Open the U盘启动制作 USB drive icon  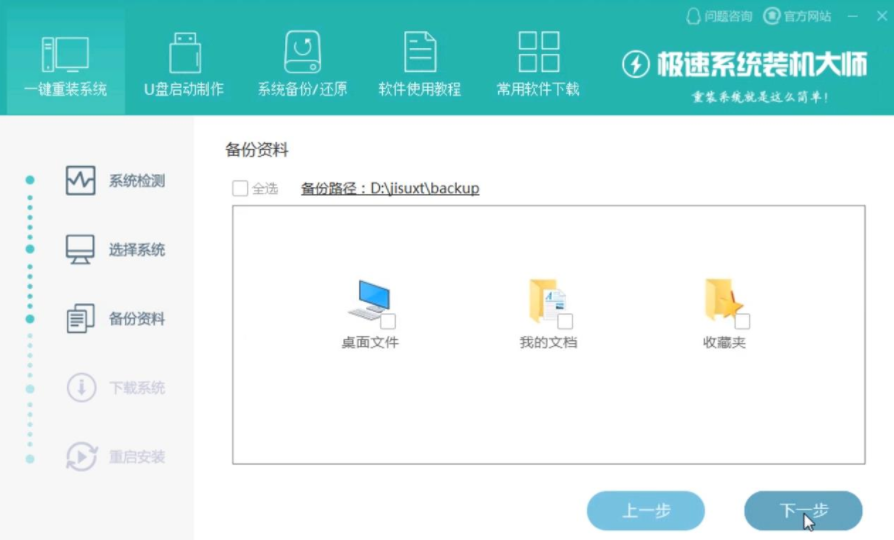pyautogui.click(x=184, y=53)
